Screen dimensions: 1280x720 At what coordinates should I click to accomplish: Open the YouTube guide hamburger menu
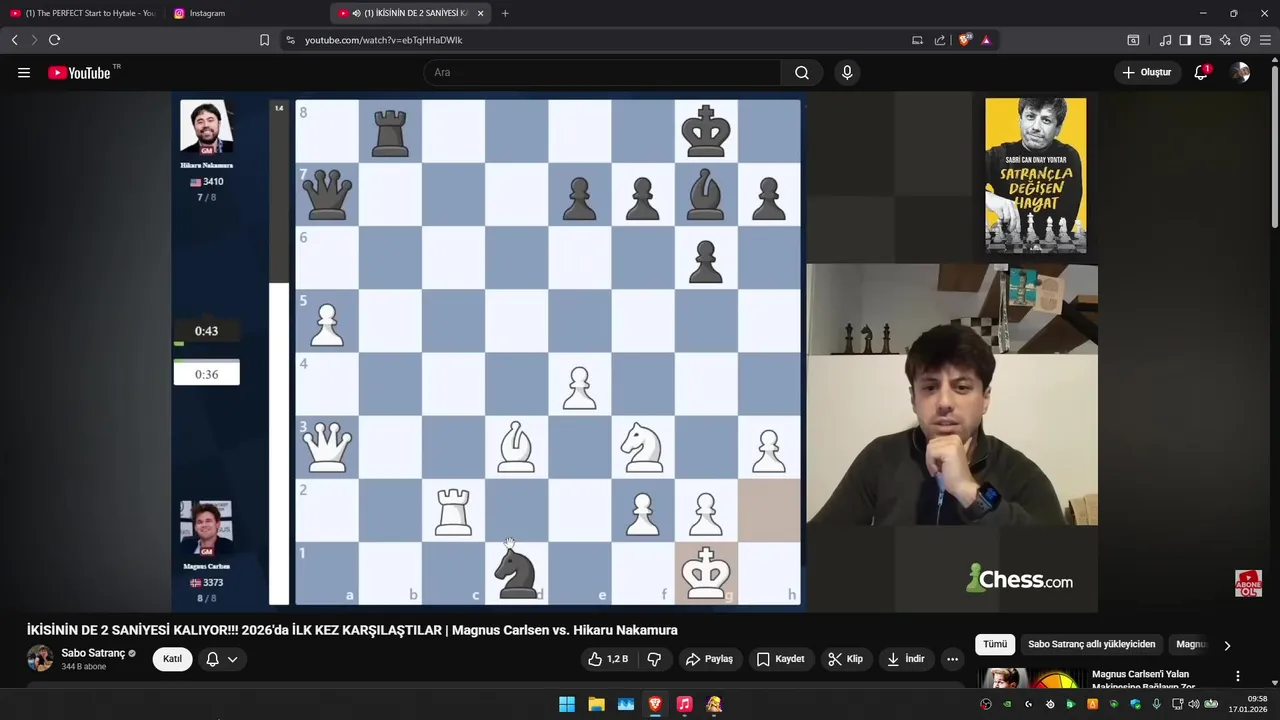point(24,72)
